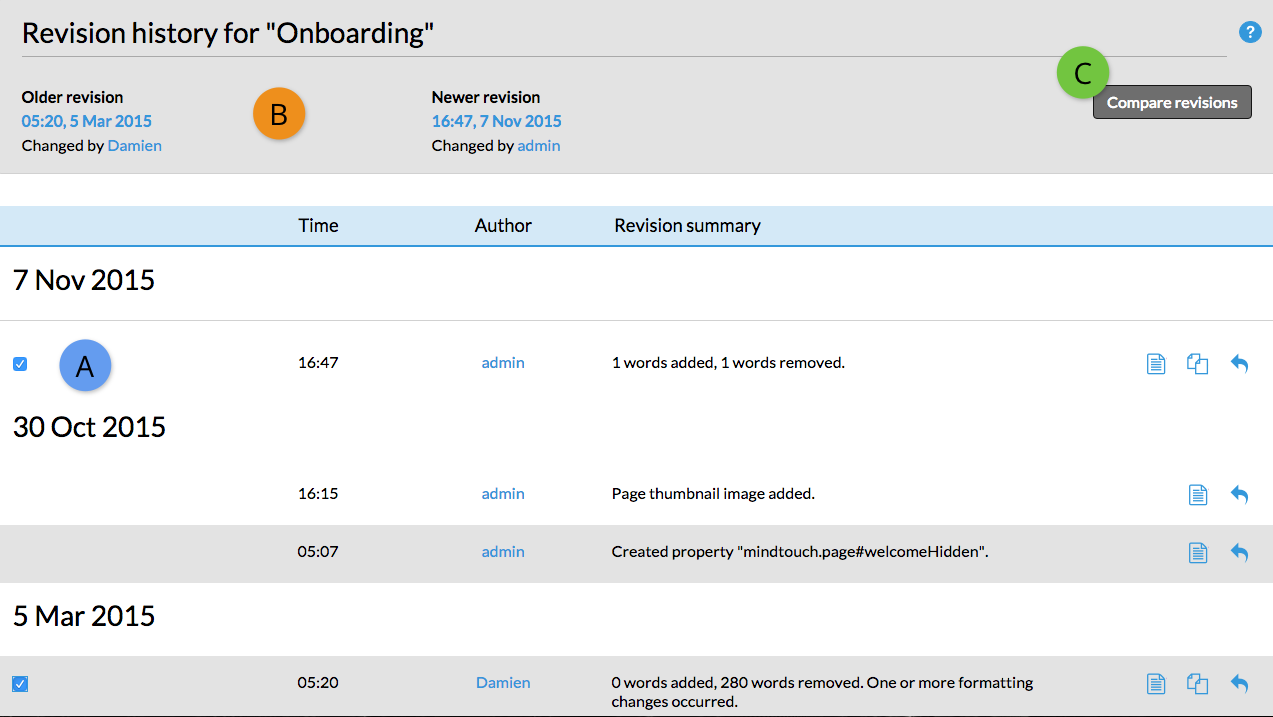This screenshot has height=717, width=1273.
Task: View page icon for thumbnail added revision
Action: [1197, 494]
